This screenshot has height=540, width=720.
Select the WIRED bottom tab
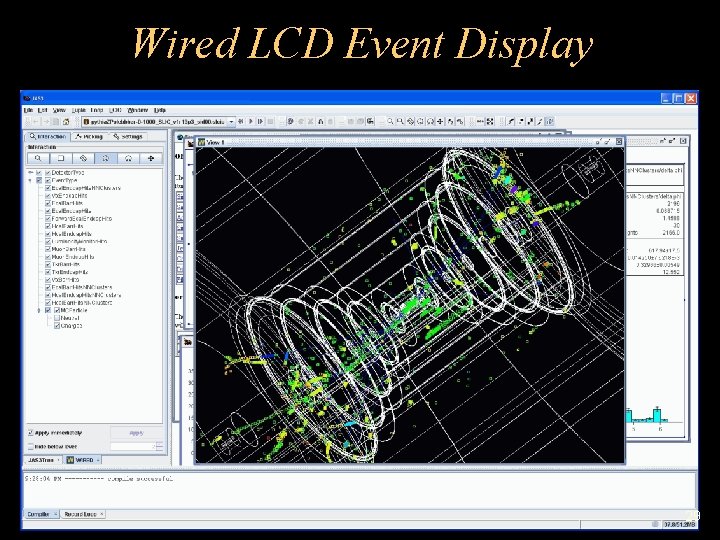83,460
